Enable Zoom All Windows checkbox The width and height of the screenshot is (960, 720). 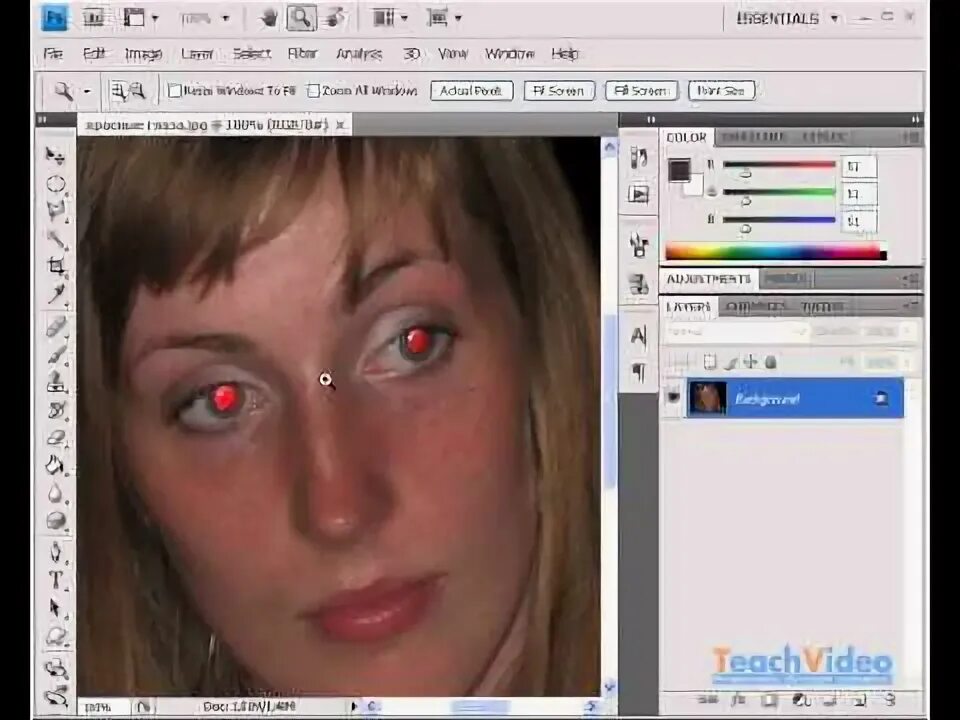tap(313, 91)
